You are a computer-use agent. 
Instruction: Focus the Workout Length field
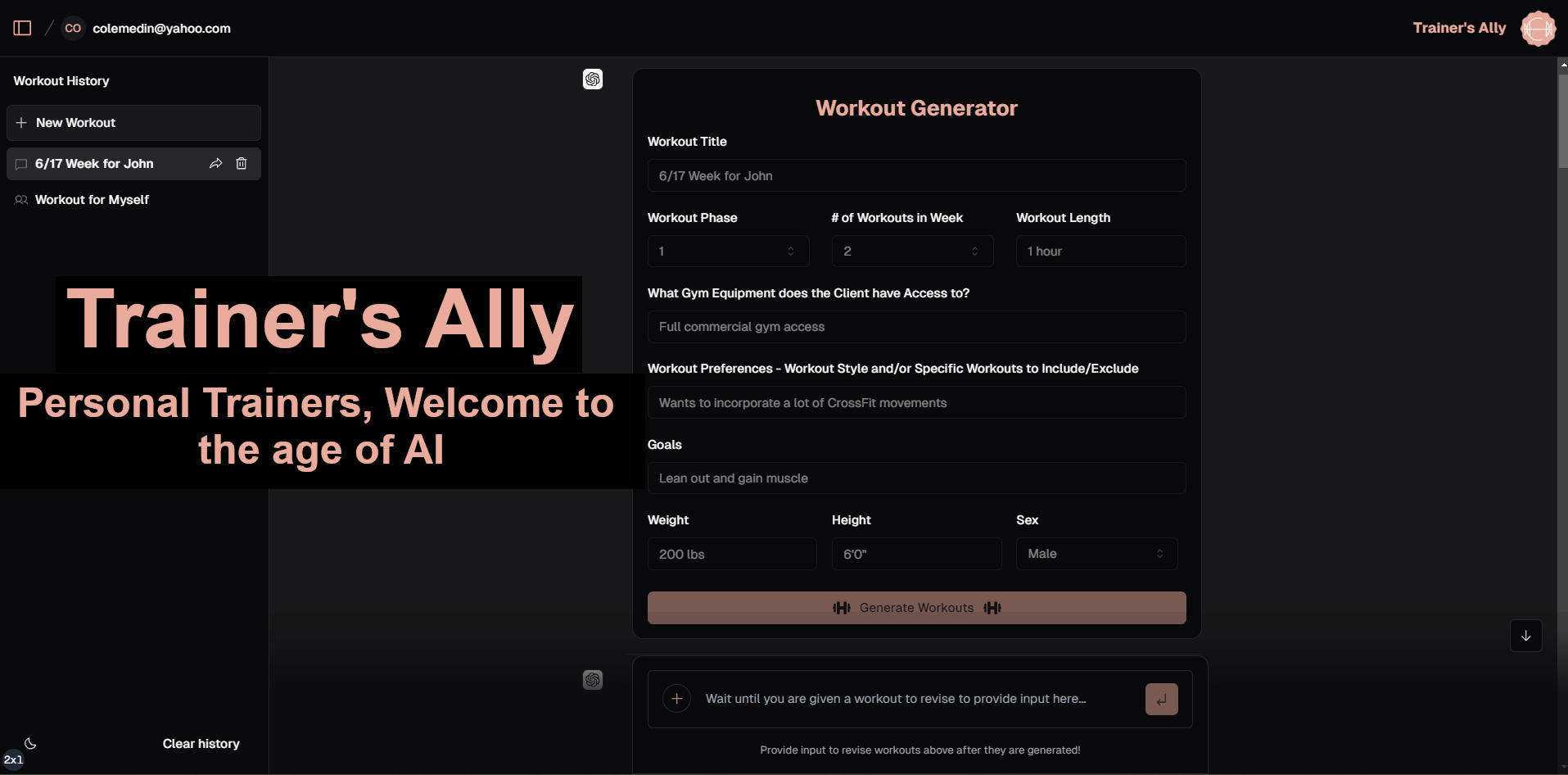(x=1100, y=252)
